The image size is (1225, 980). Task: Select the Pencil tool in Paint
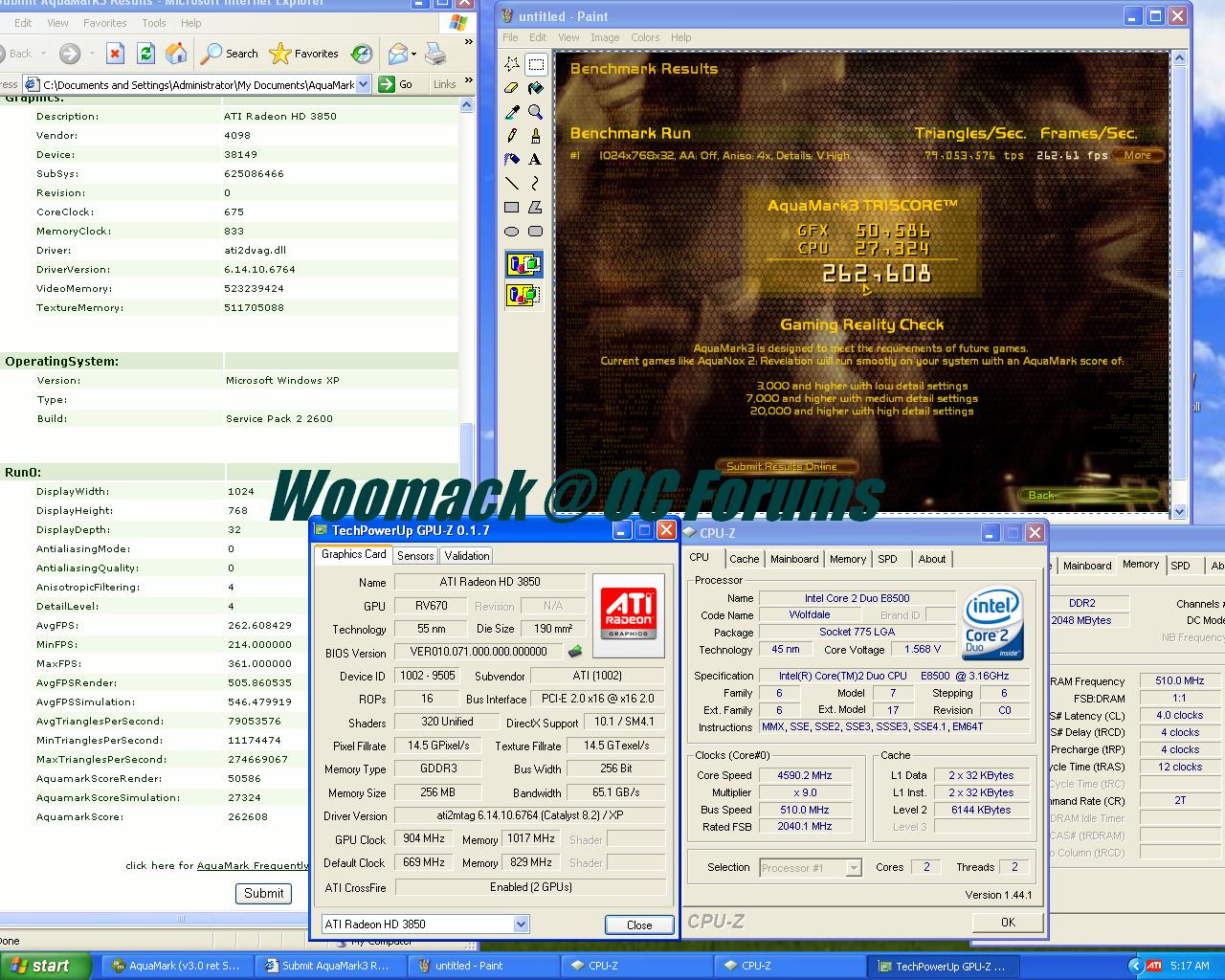click(512, 136)
